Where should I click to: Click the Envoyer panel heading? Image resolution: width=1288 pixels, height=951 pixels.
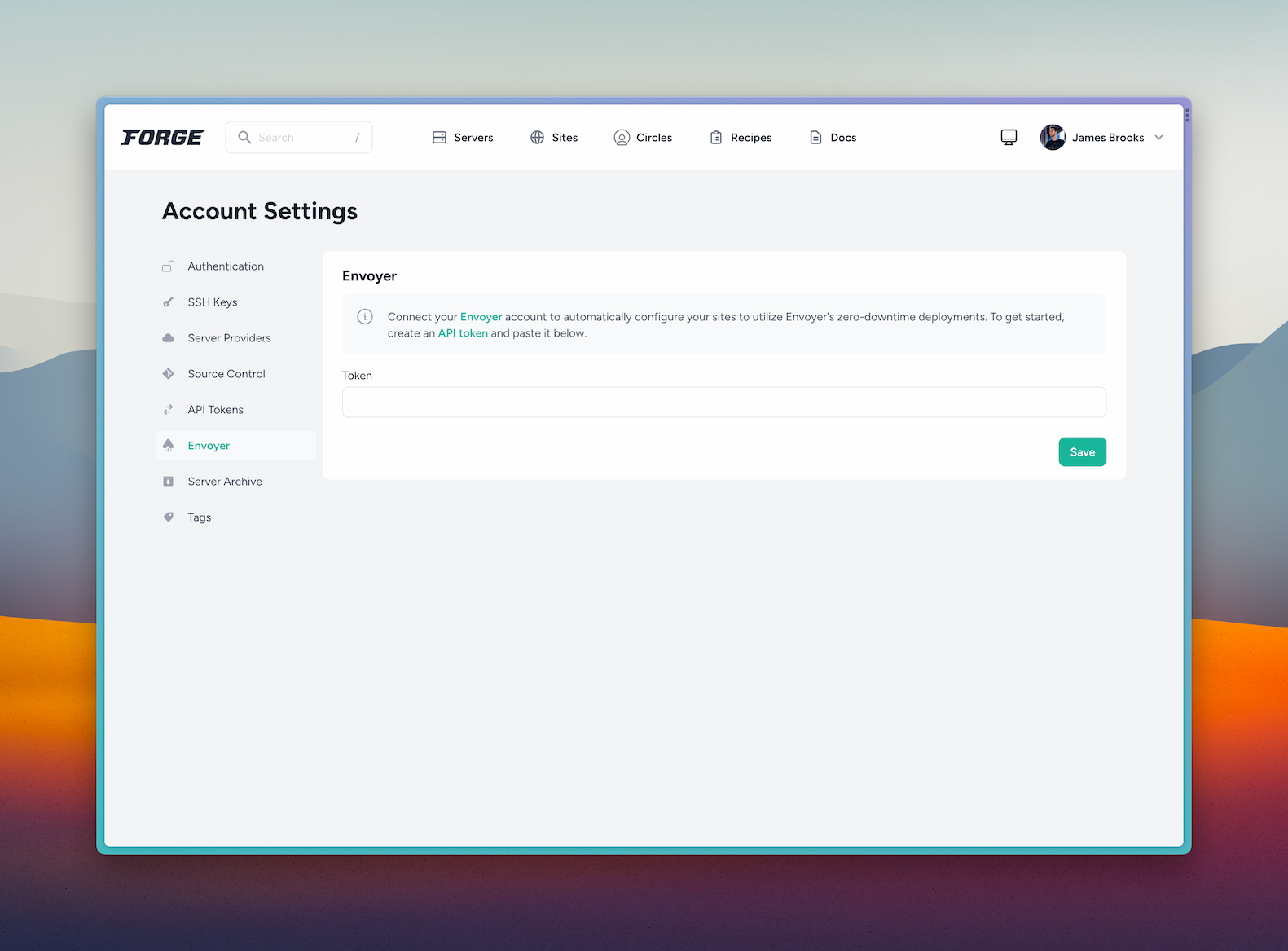[369, 275]
